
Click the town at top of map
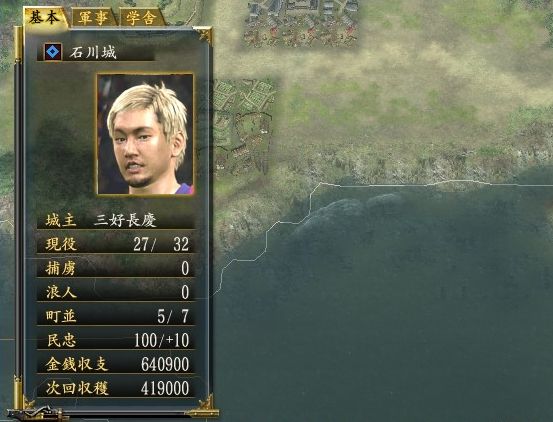click(x=302, y=23)
